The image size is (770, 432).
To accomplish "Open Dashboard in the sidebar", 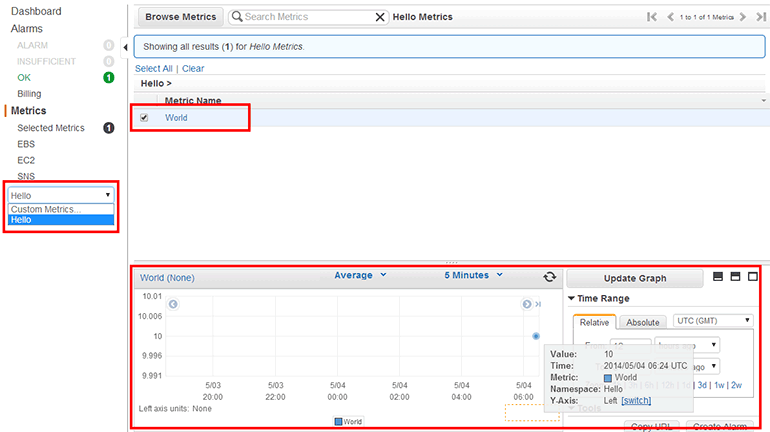I will pos(36,11).
